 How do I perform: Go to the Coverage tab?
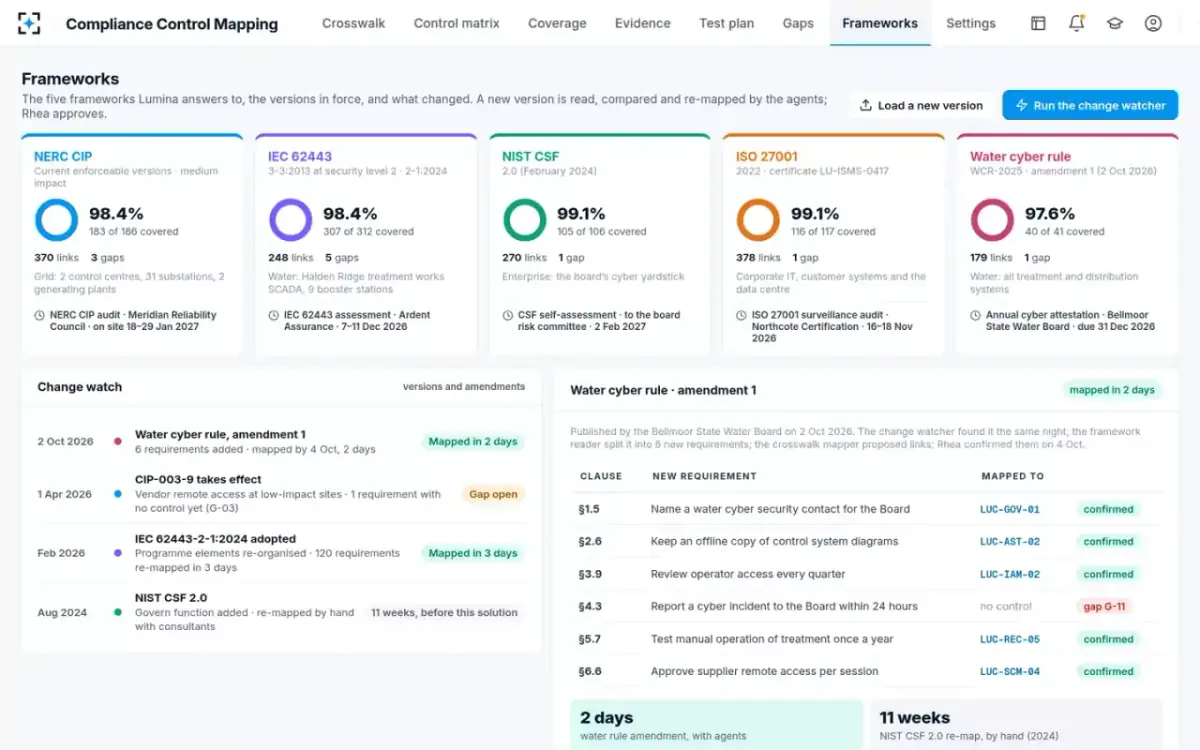point(557,23)
